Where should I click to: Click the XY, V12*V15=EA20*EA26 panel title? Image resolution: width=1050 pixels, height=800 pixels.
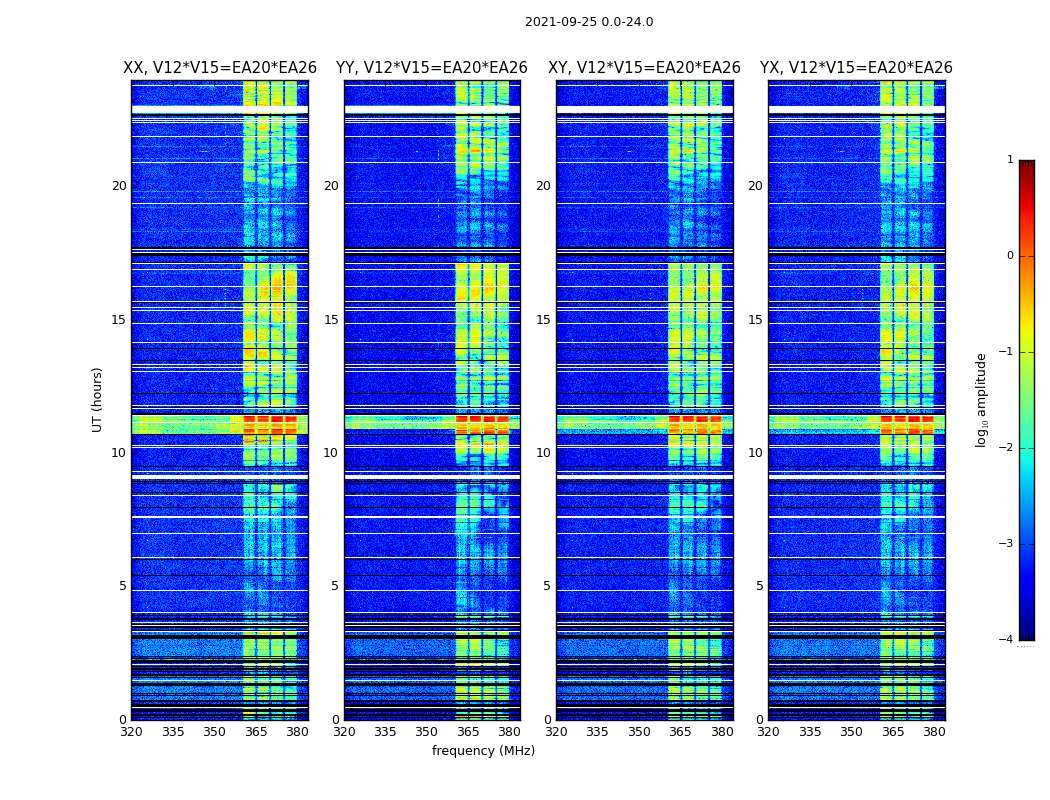tap(644, 68)
